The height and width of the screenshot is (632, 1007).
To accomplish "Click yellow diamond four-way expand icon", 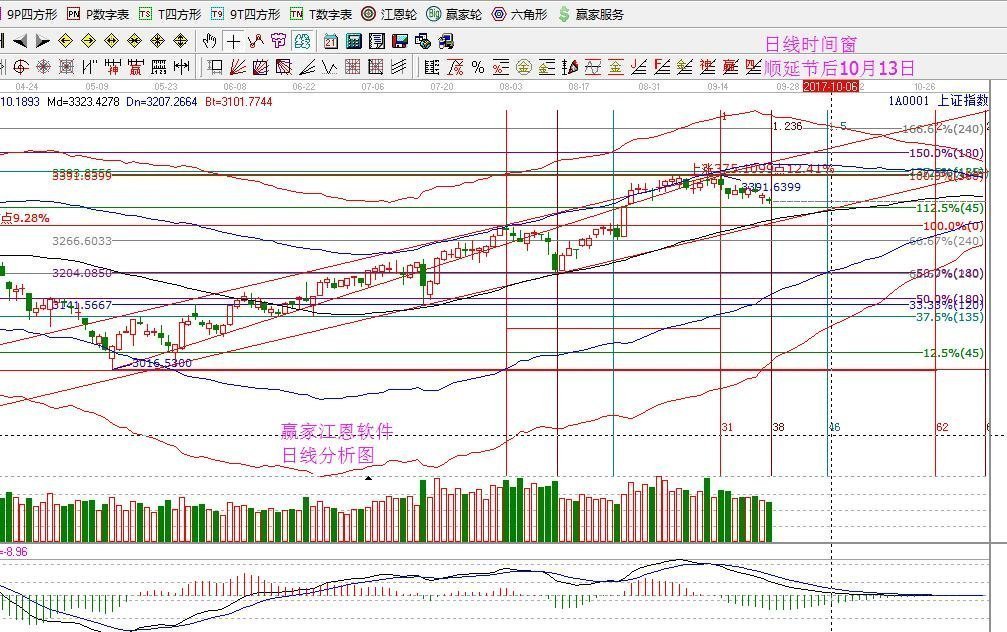I will coord(180,41).
